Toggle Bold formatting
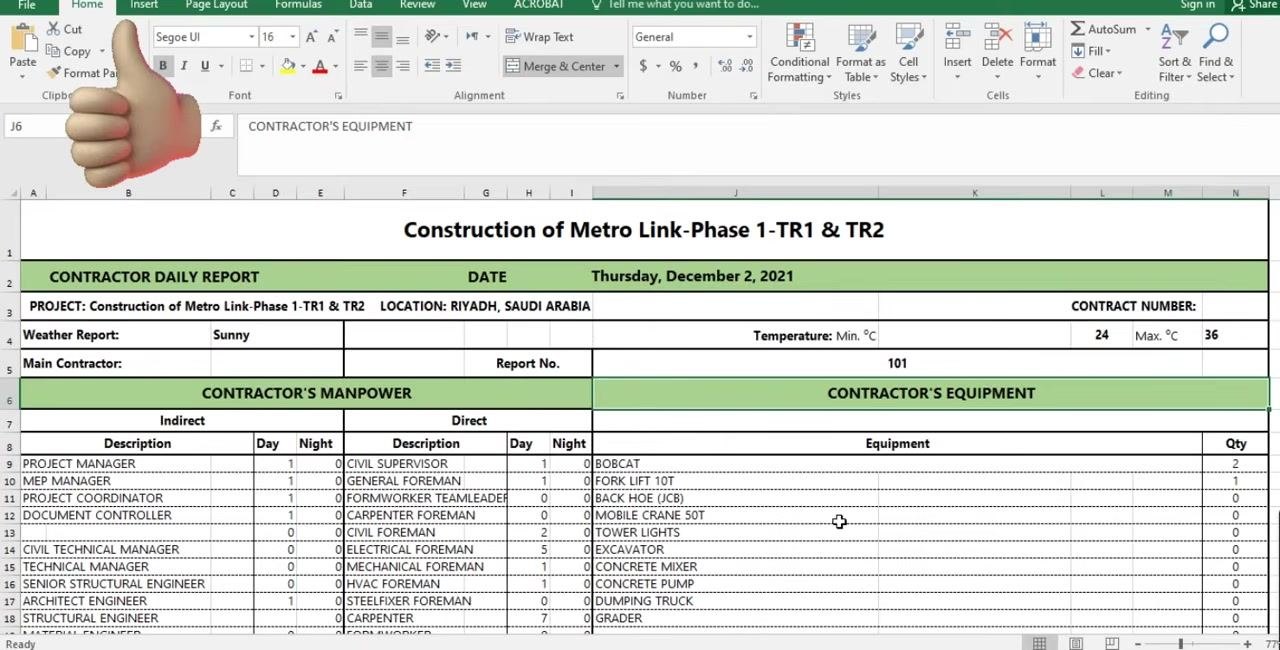1280x650 pixels. pos(162,66)
